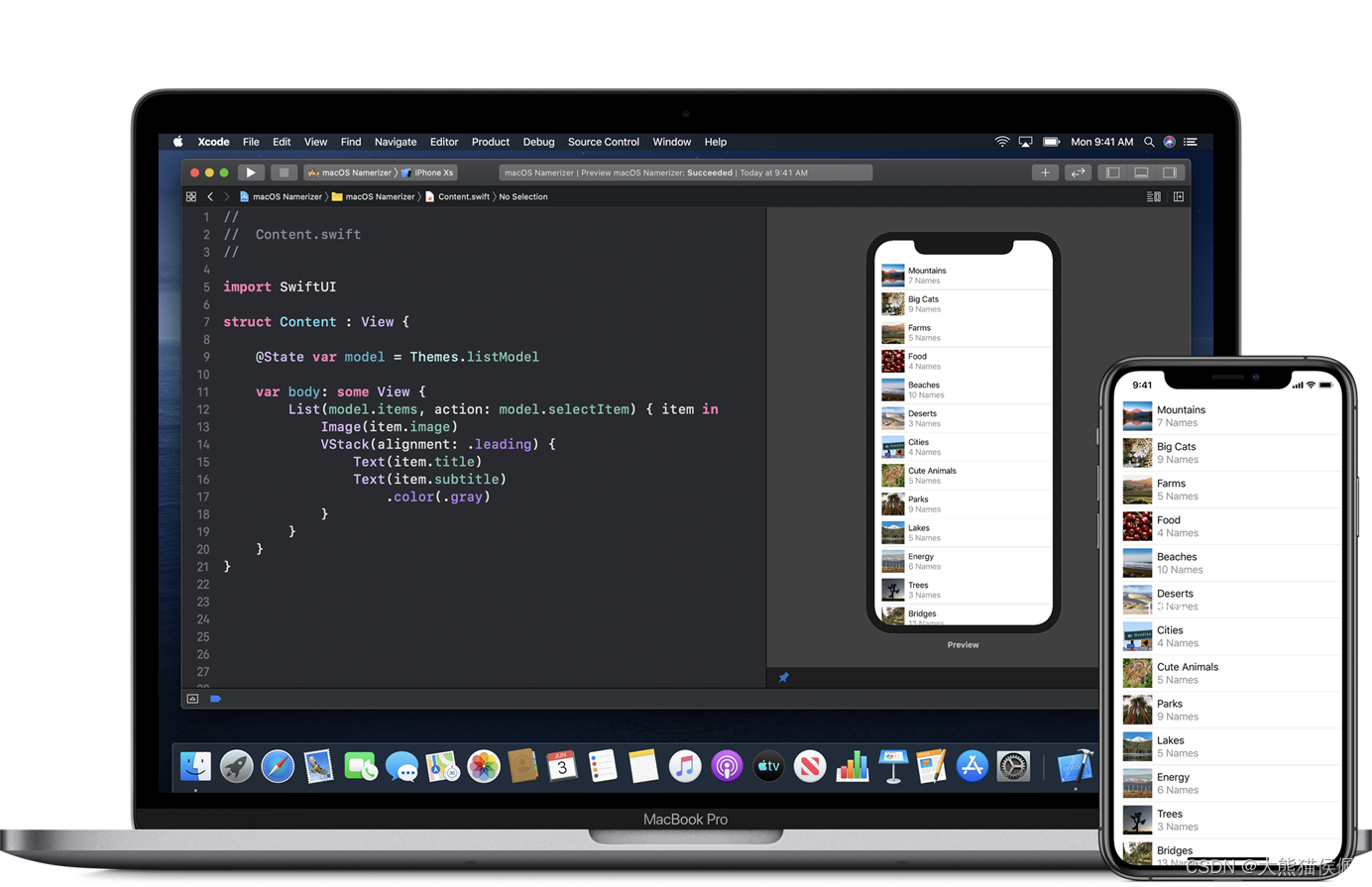The width and height of the screenshot is (1372, 887).
Task: Open Music from the Dock
Action: point(685,766)
